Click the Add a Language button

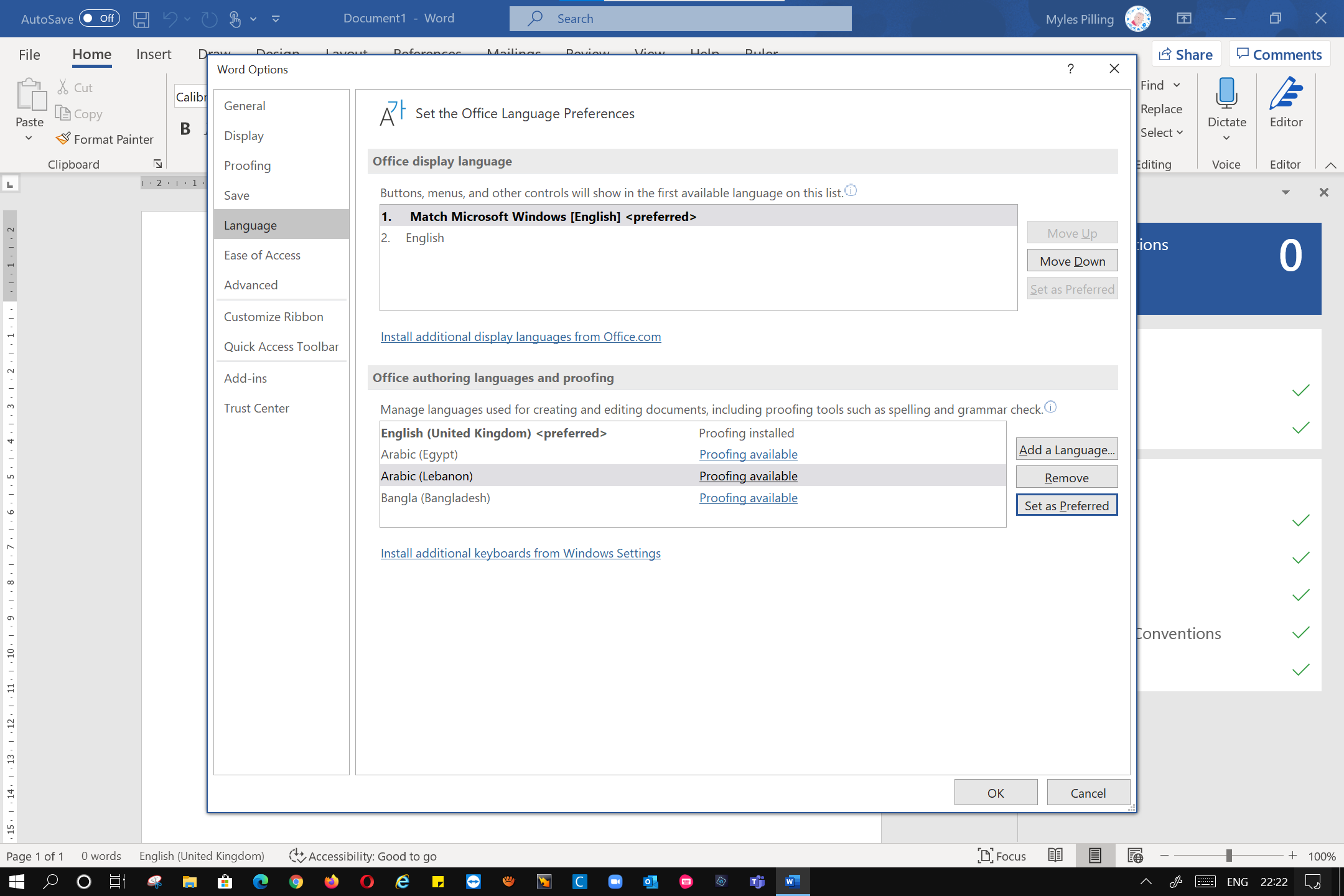(1066, 449)
